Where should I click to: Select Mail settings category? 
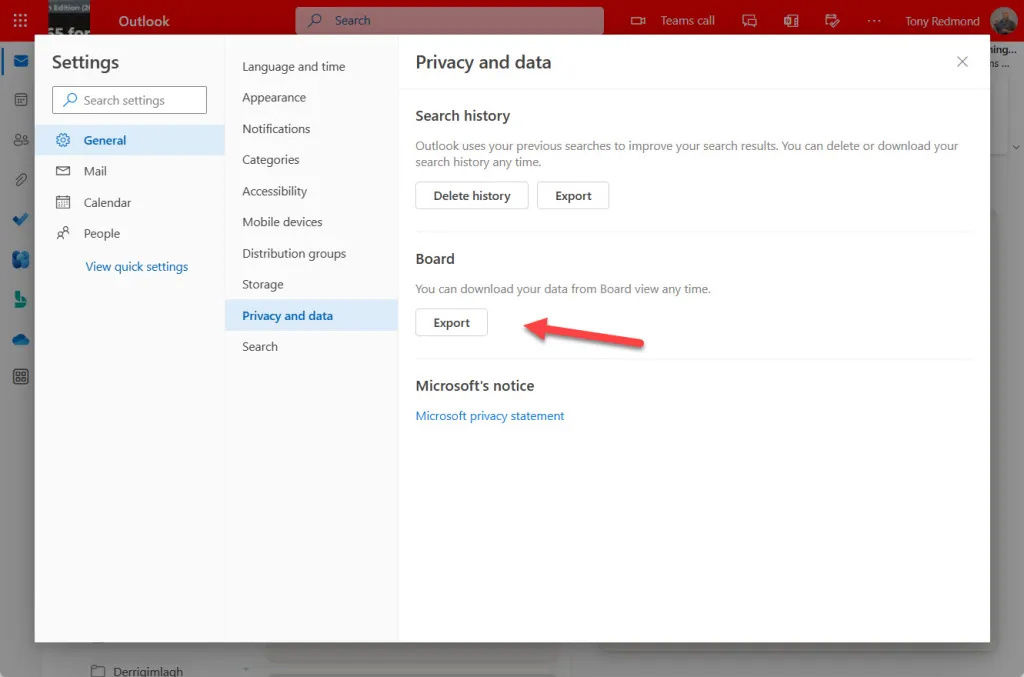pyautogui.click(x=129, y=171)
